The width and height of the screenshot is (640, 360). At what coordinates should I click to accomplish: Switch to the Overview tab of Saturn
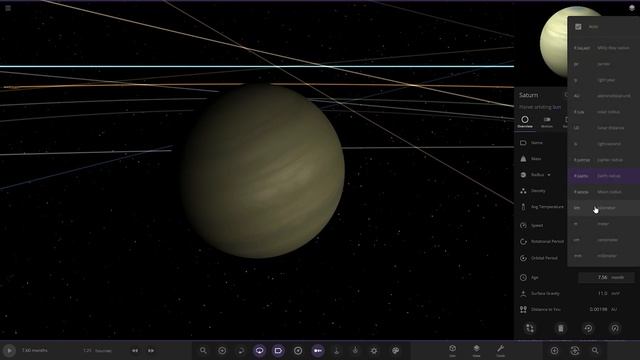(525, 122)
